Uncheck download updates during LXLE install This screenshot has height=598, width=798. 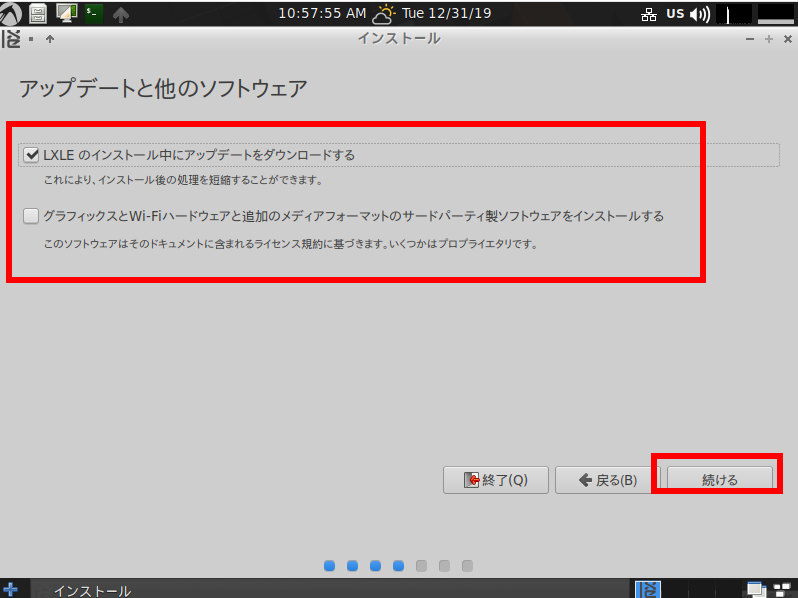point(31,155)
